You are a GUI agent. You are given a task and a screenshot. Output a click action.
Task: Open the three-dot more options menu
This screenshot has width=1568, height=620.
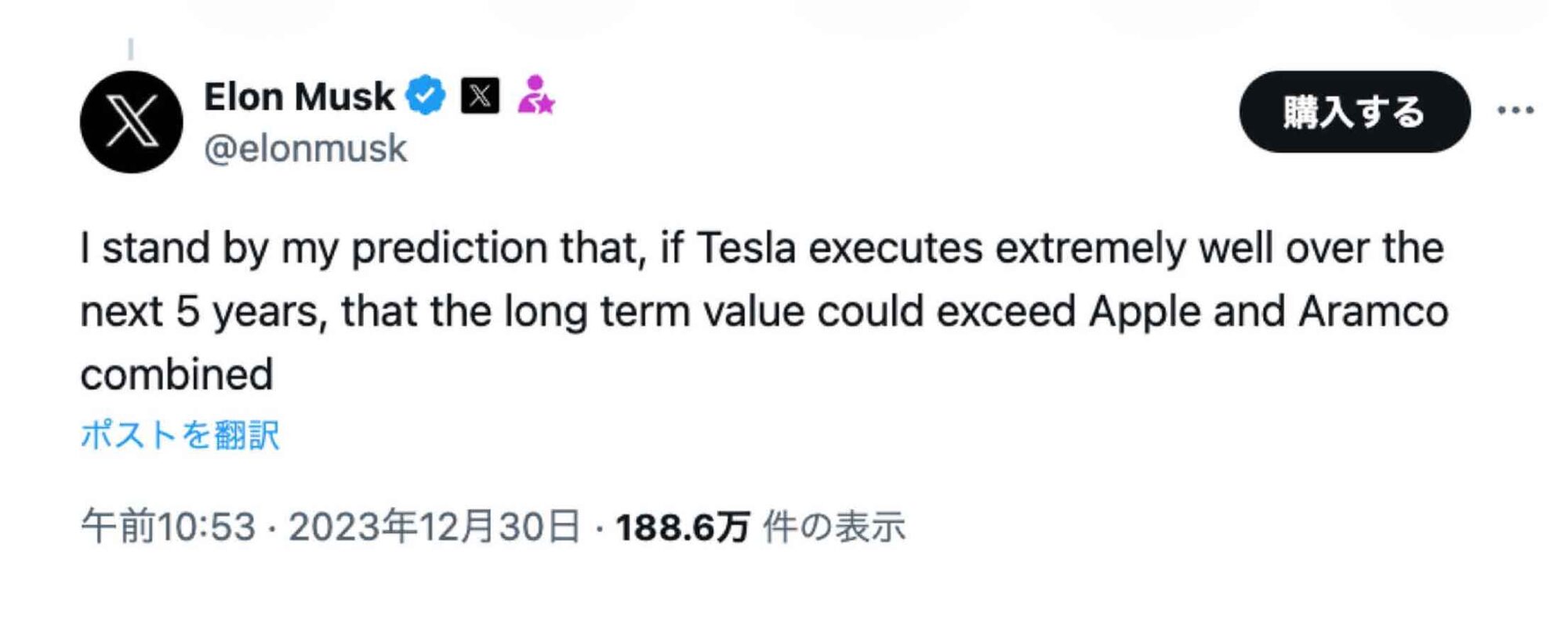[x=1515, y=111]
